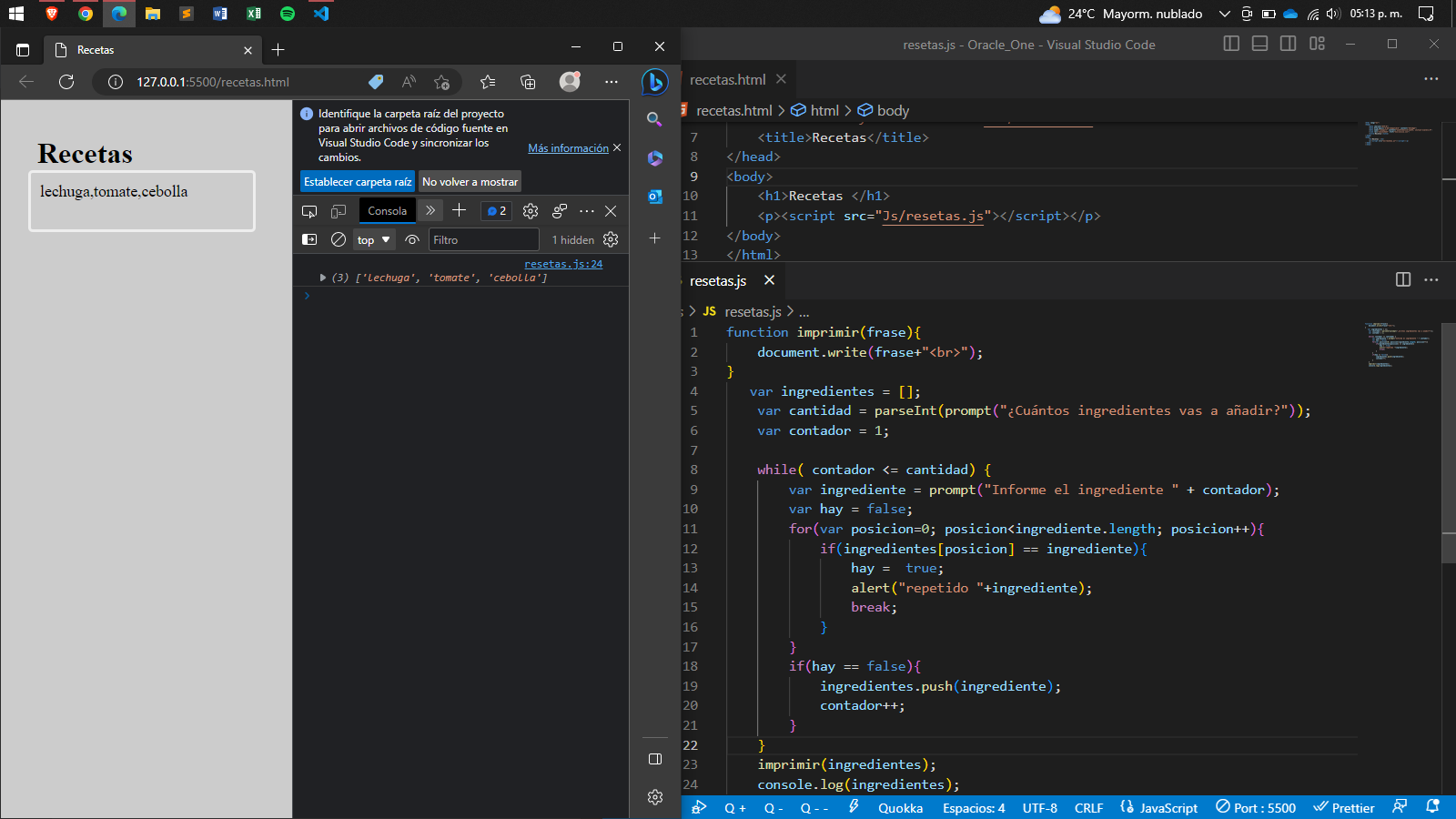Open Edge Settings and more menu
The height and width of the screenshot is (819, 1456).
(x=612, y=82)
